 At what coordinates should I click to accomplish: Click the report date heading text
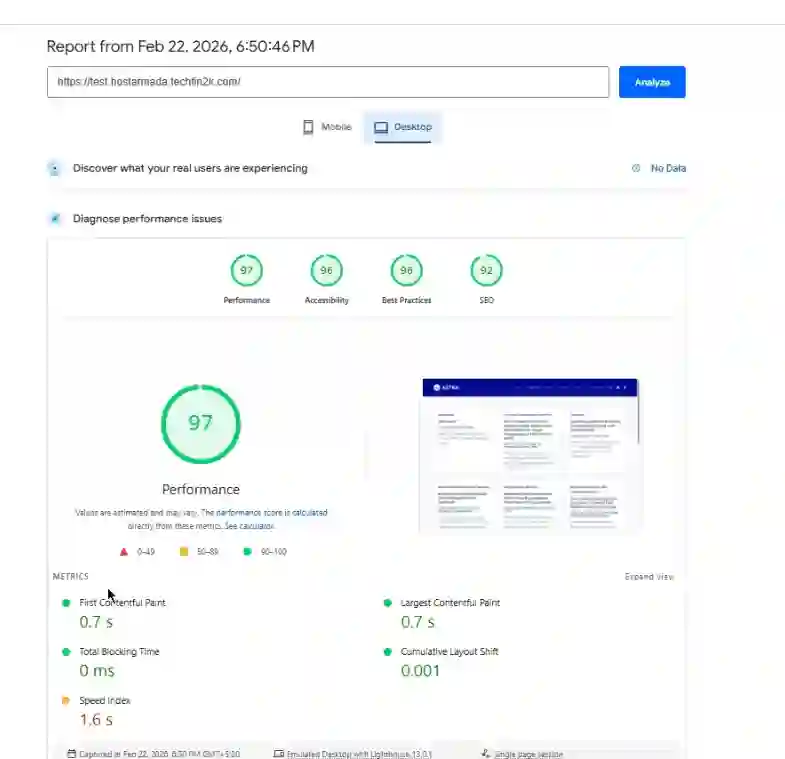click(180, 47)
